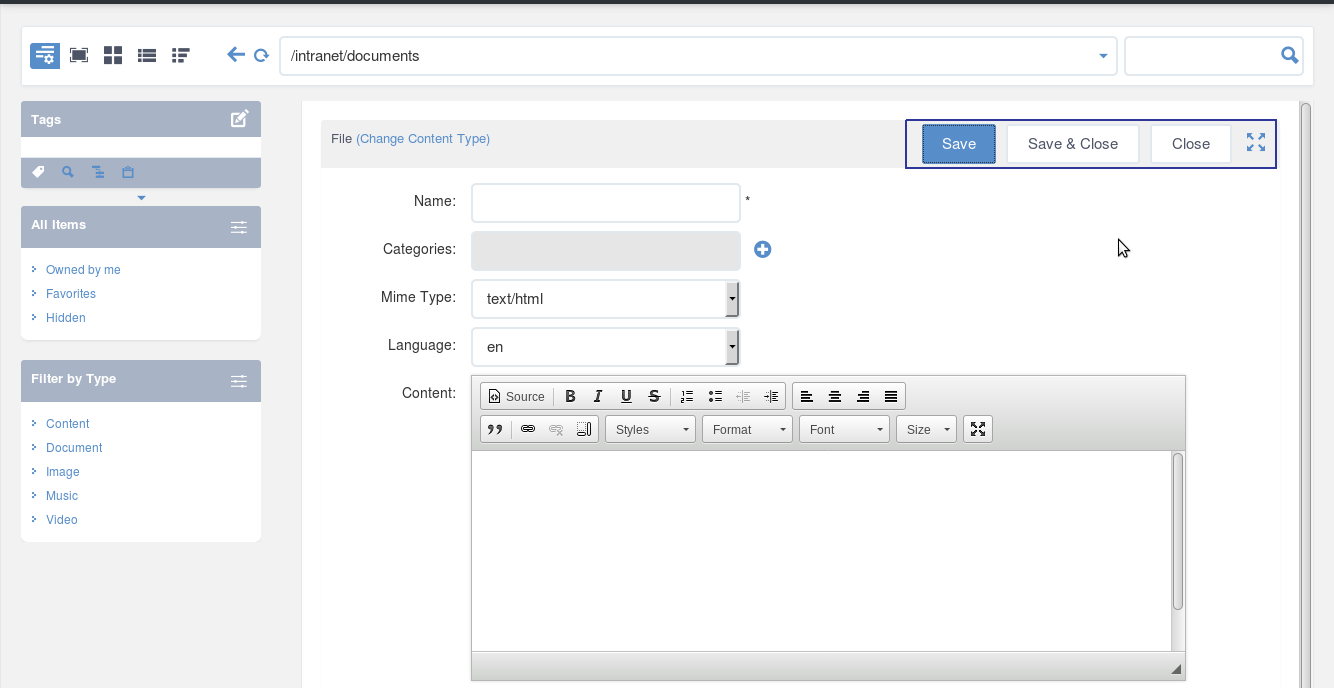The width and height of the screenshot is (1334, 688).
Task: Click the editor vertical scrollbar
Action: (x=1178, y=531)
